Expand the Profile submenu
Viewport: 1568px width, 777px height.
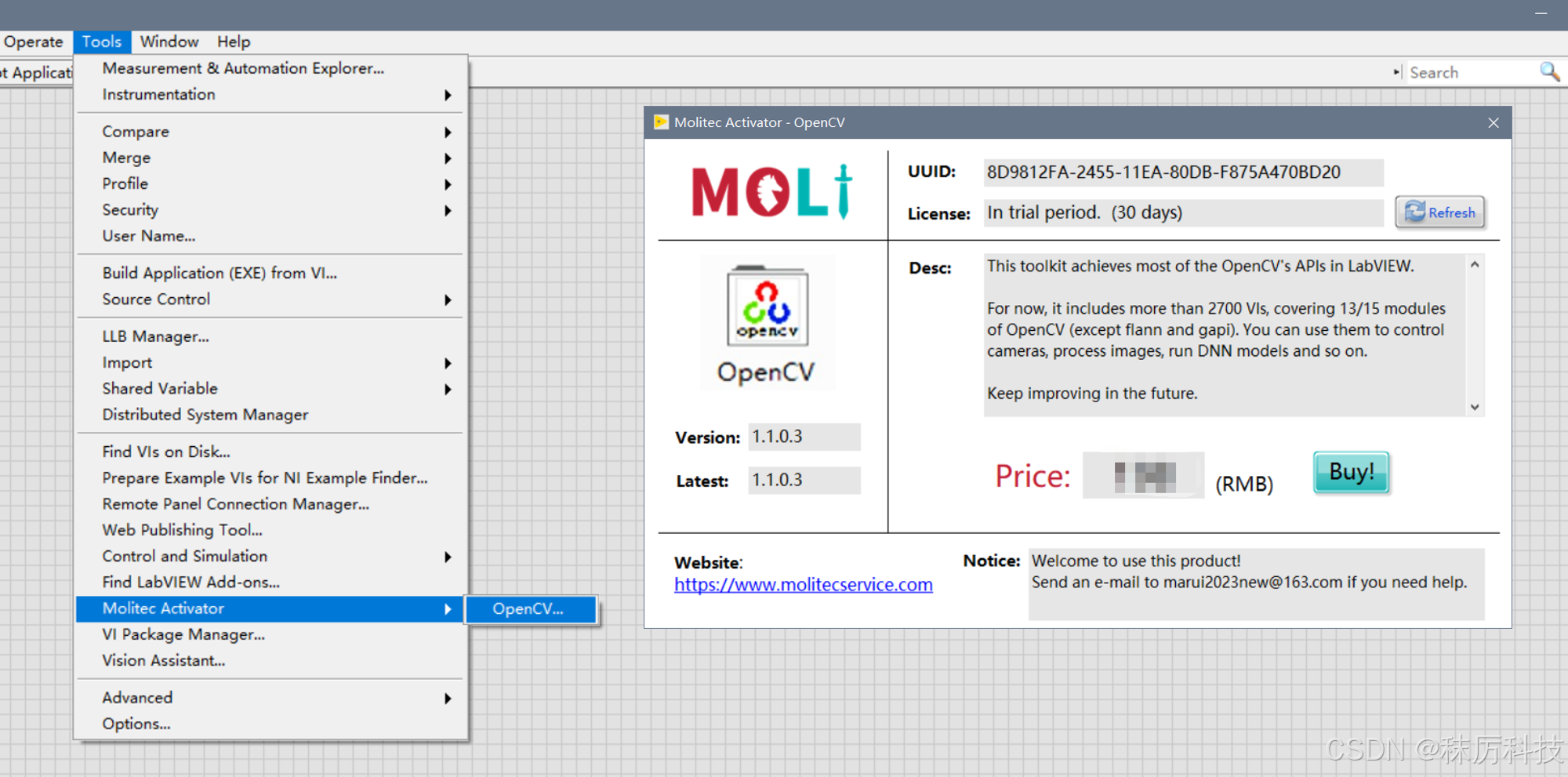(271, 183)
